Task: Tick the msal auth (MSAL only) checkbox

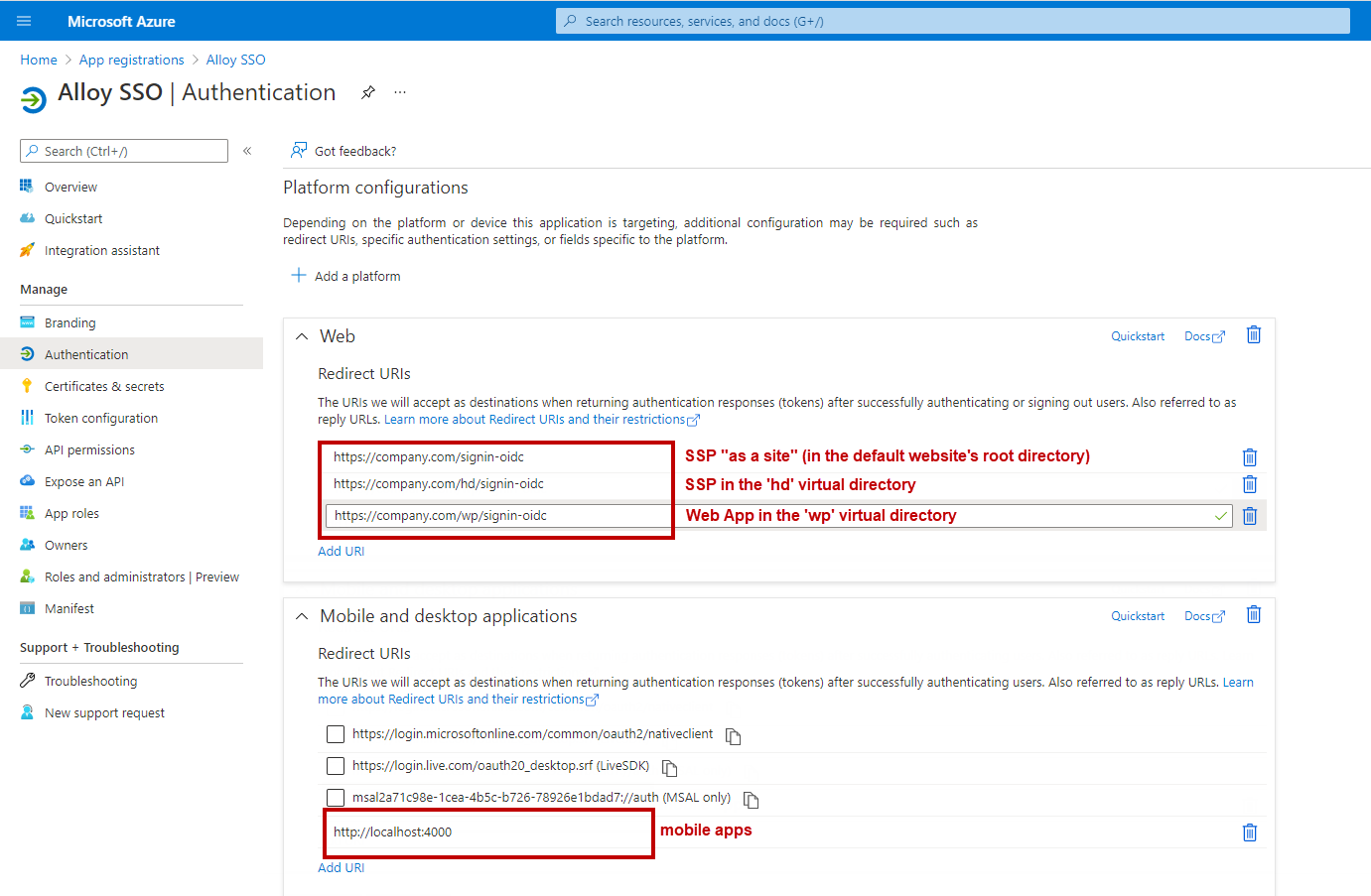Action: 336,798
